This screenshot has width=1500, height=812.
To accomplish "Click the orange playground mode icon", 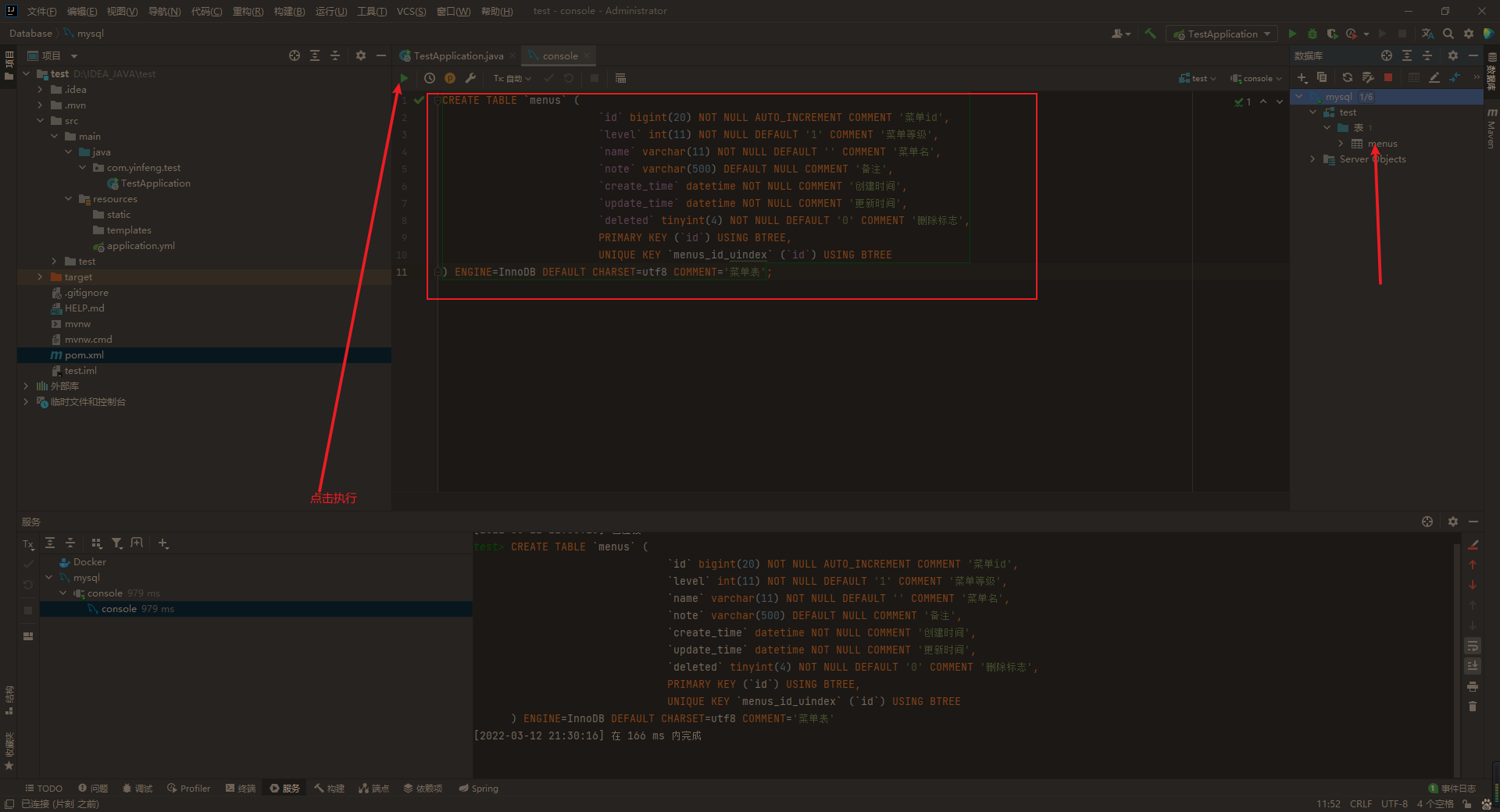I will (x=450, y=78).
